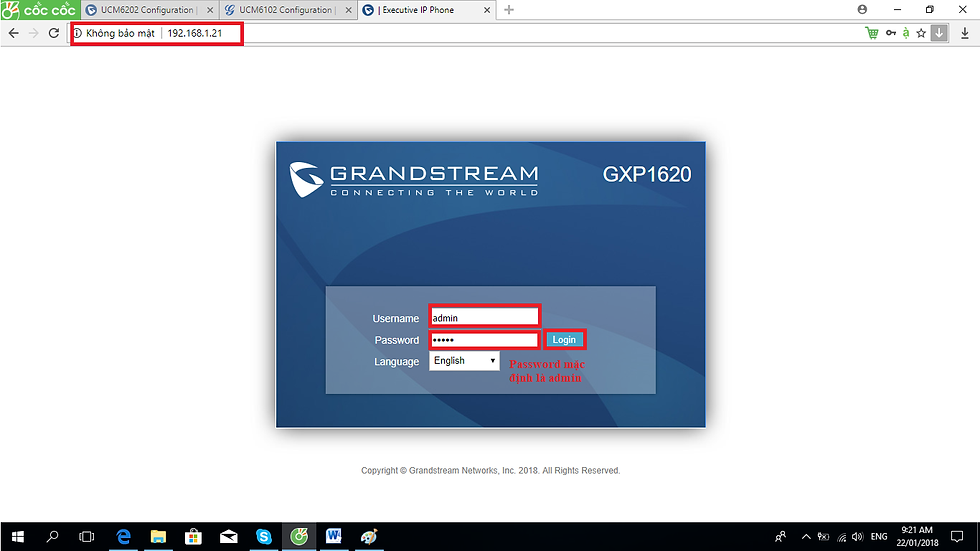The image size is (980, 551).
Task: Open Windows search from the taskbar
Action: (52, 537)
